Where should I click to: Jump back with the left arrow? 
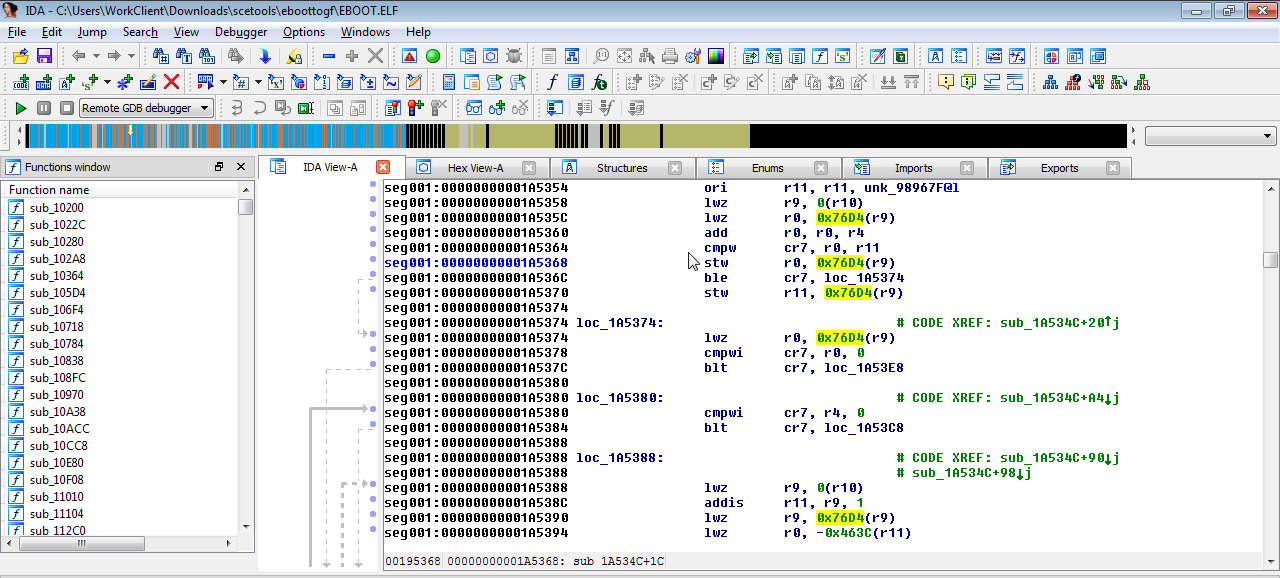(x=78, y=56)
